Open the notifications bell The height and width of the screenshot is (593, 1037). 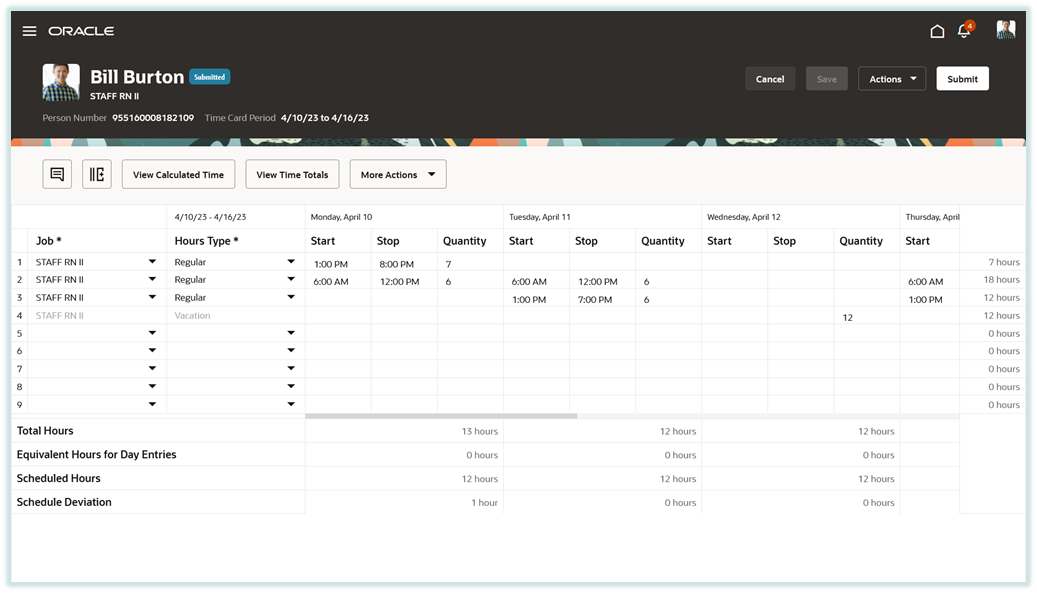tap(962, 31)
